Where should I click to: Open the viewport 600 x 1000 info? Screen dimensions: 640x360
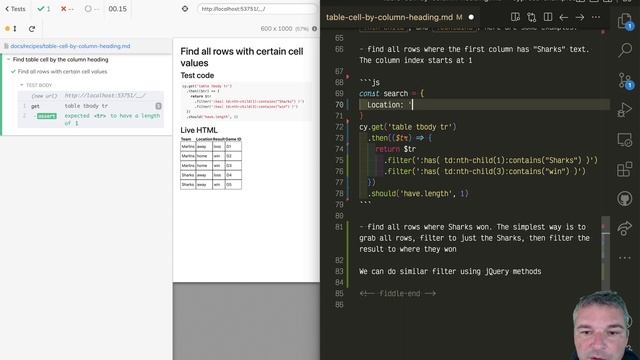click(x=314, y=29)
